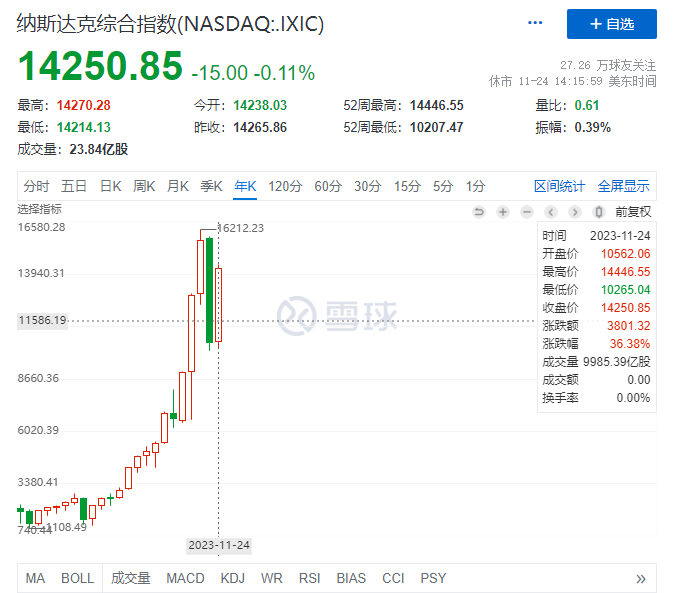678x593 pixels.
Task: Click the current price 14250.85
Action: [x=100, y=66]
